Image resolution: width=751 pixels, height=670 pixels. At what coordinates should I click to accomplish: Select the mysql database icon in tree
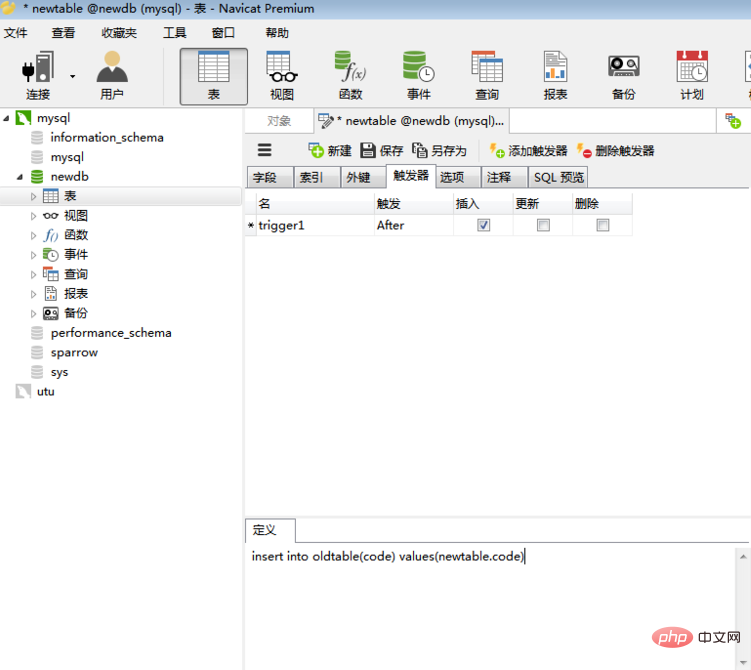tap(37, 157)
